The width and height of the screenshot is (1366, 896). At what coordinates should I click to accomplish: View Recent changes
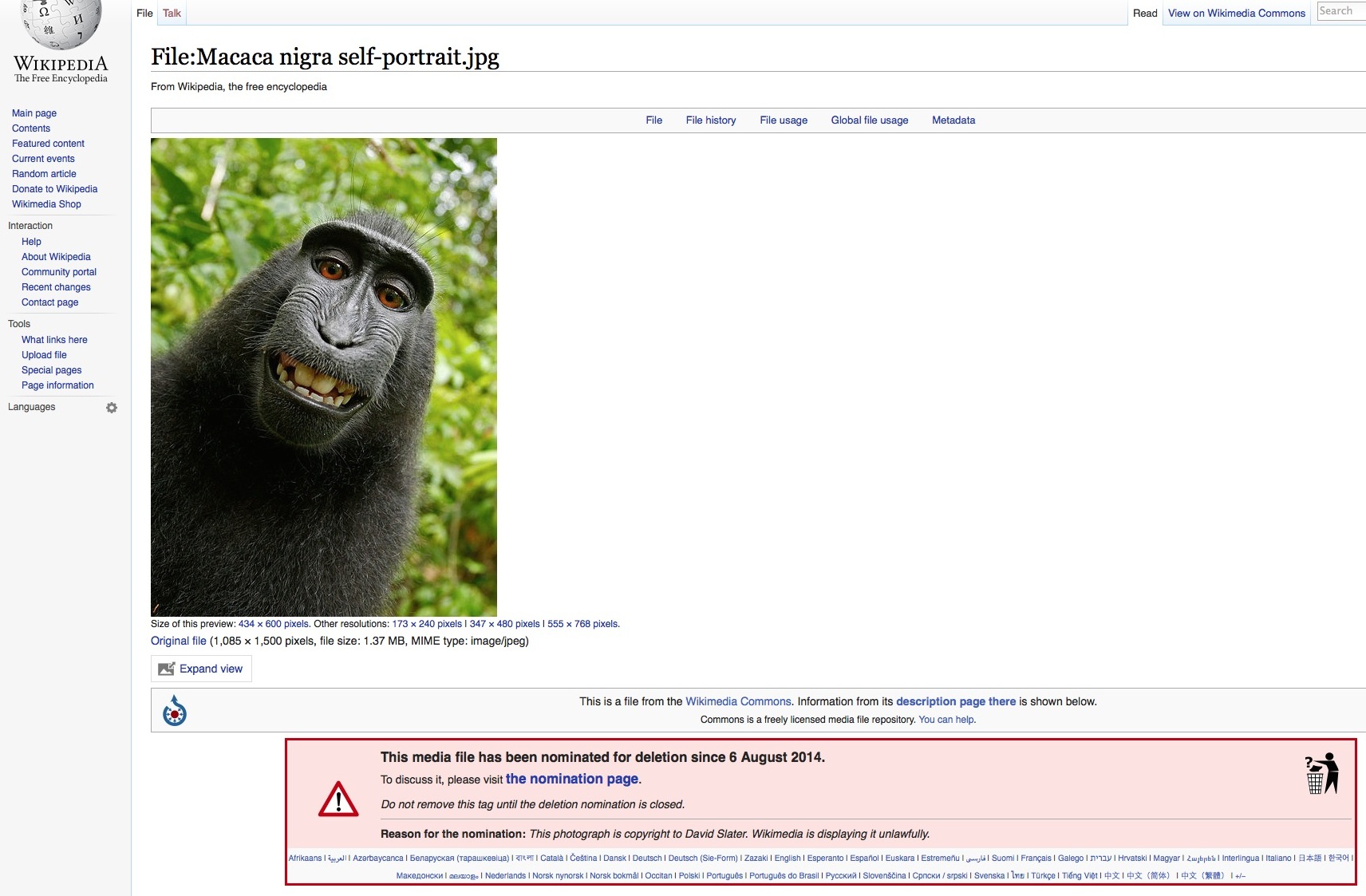[x=56, y=287]
